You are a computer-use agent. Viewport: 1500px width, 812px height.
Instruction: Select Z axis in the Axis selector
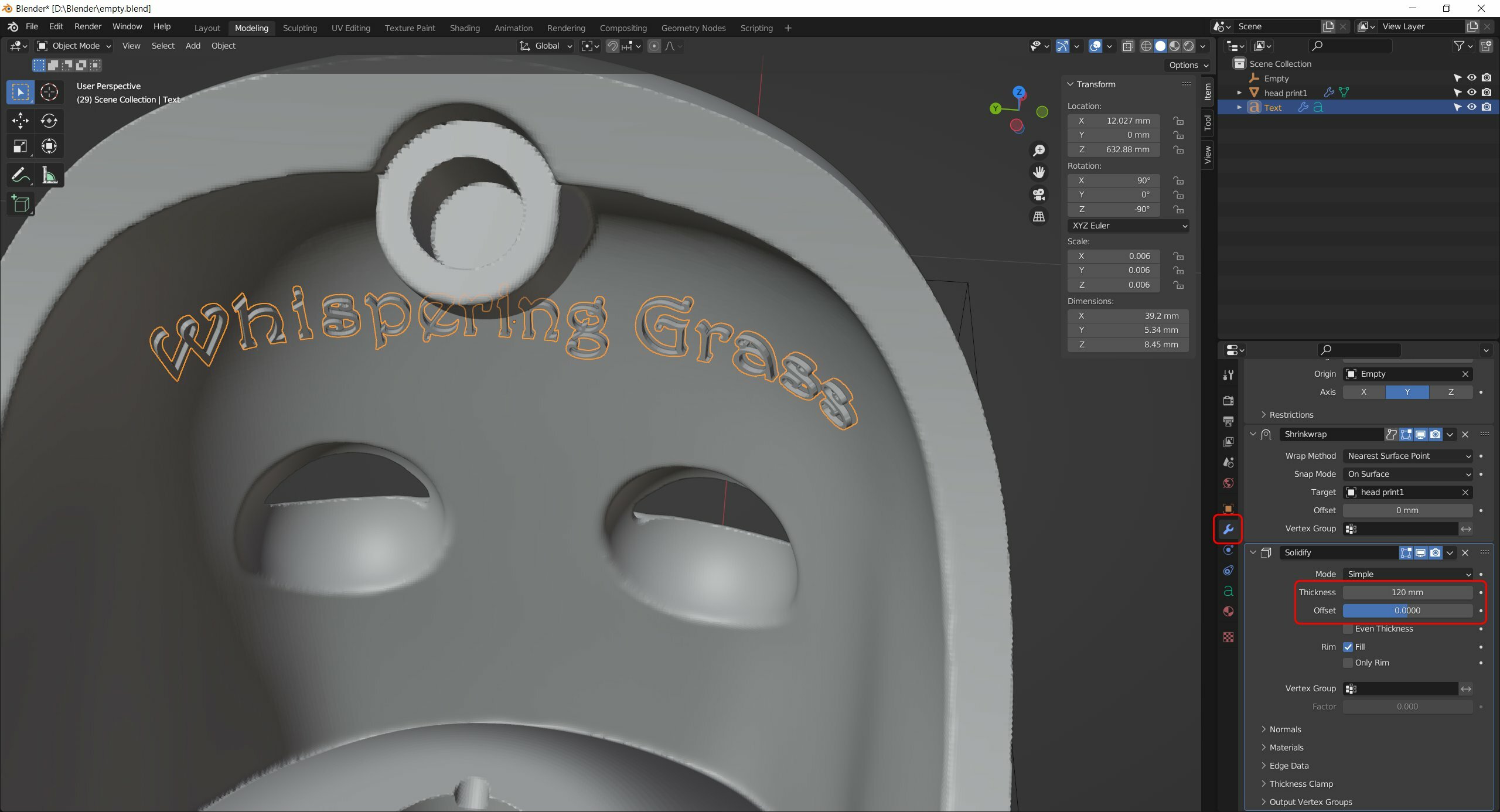(1451, 392)
